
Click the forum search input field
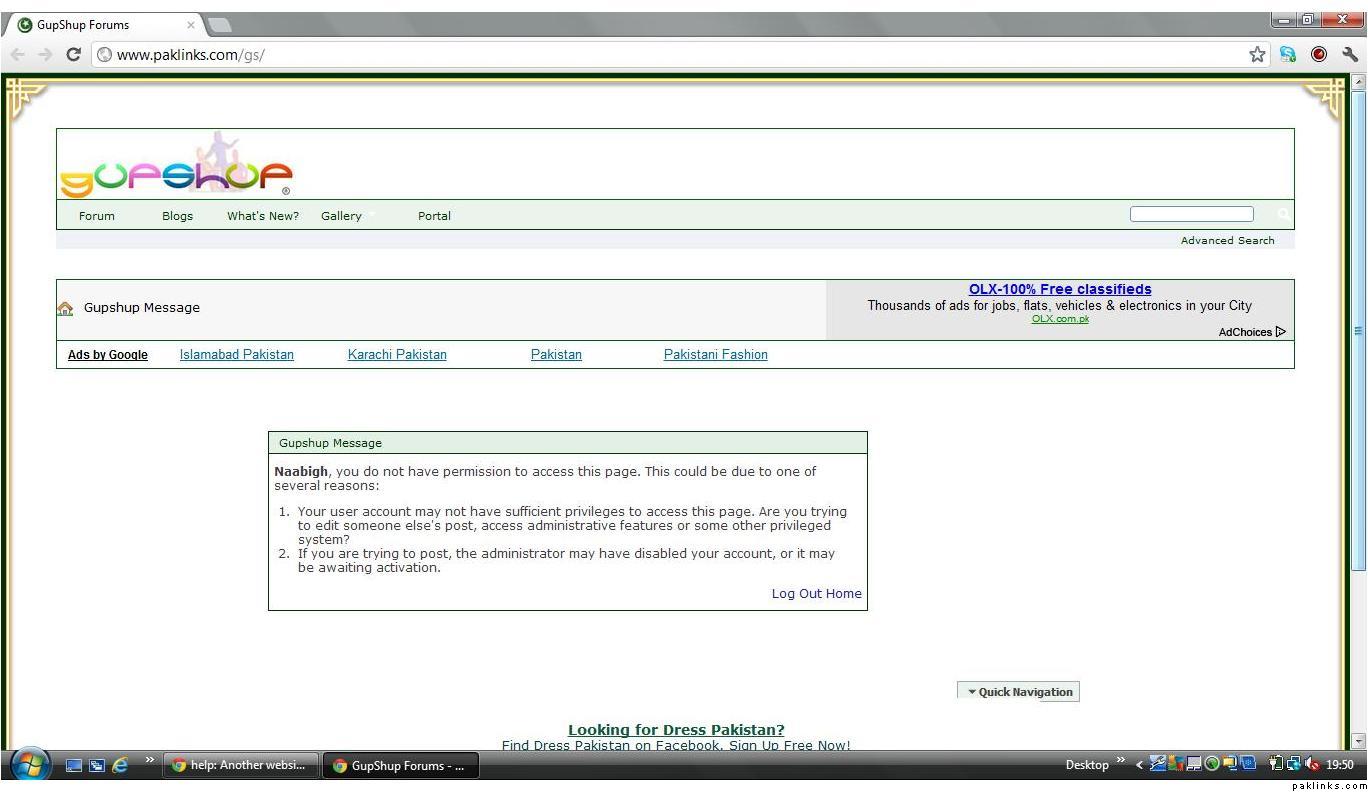tap(1191, 214)
